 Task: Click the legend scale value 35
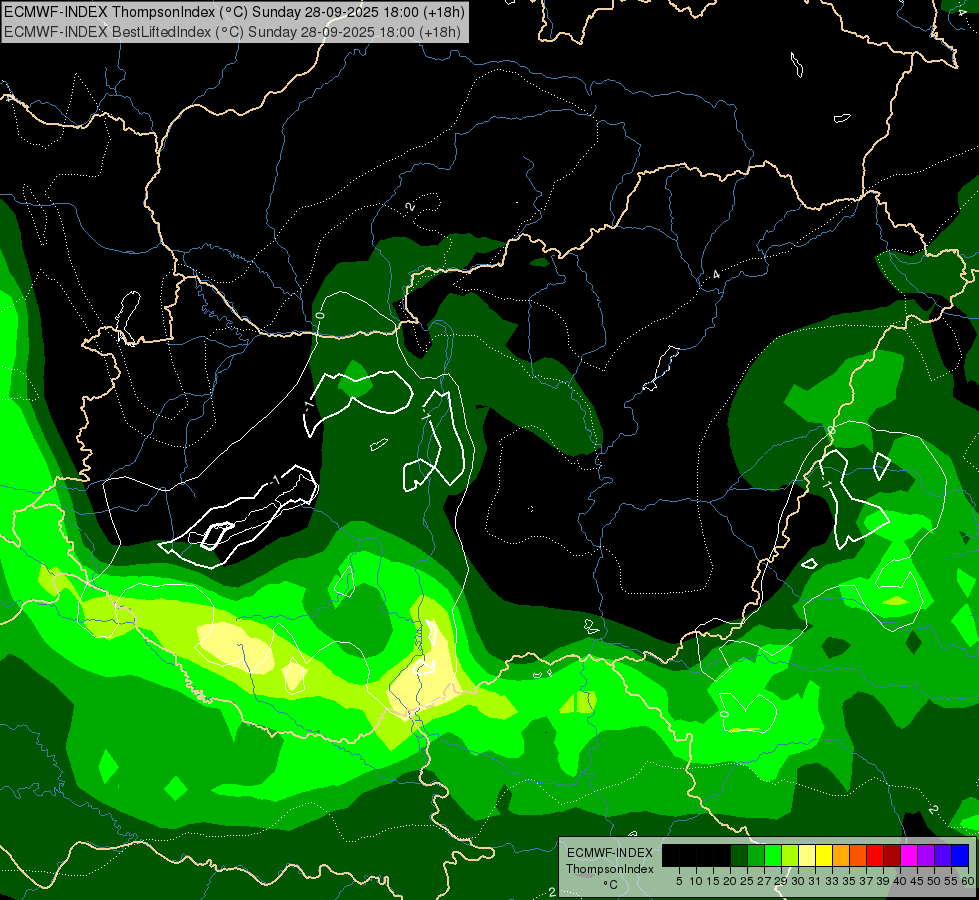pos(849,881)
